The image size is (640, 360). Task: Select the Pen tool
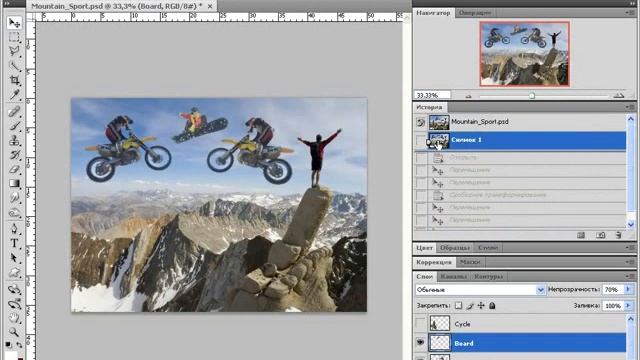pos(14,229)
